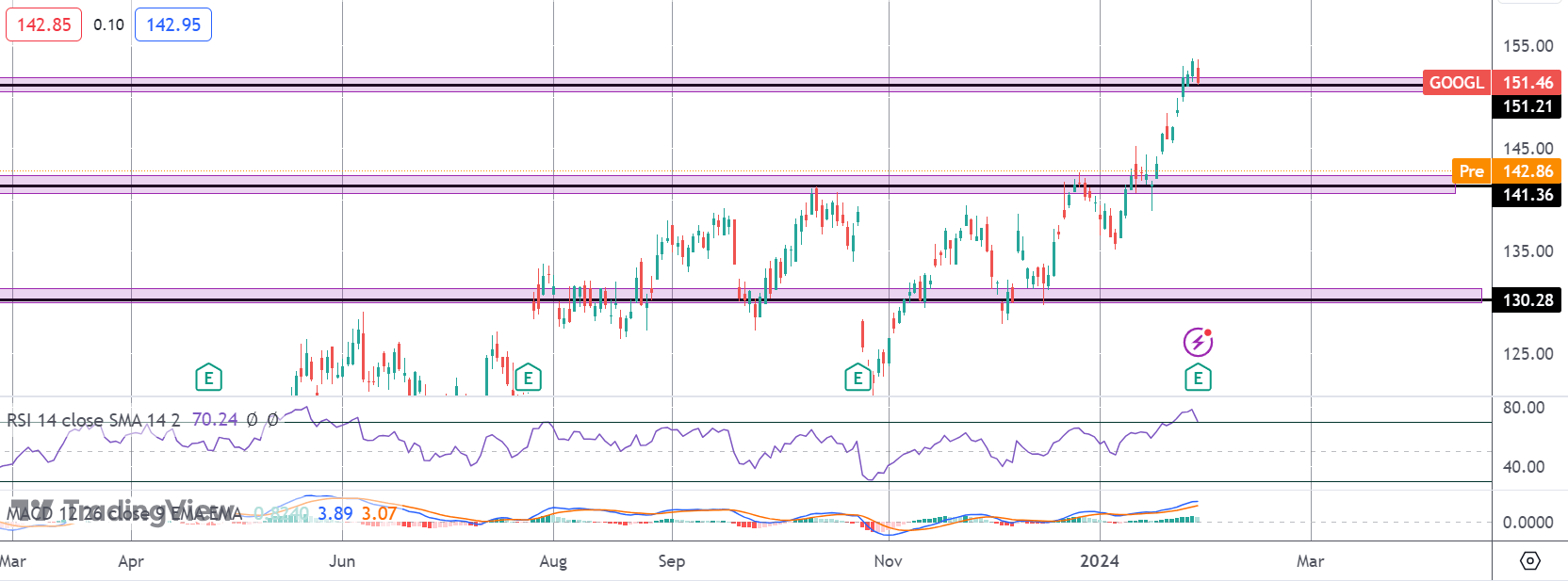Click the MACD 0.0000 scale label
The width and height of the screenshot is (1568, 581).
(1527, 522)
